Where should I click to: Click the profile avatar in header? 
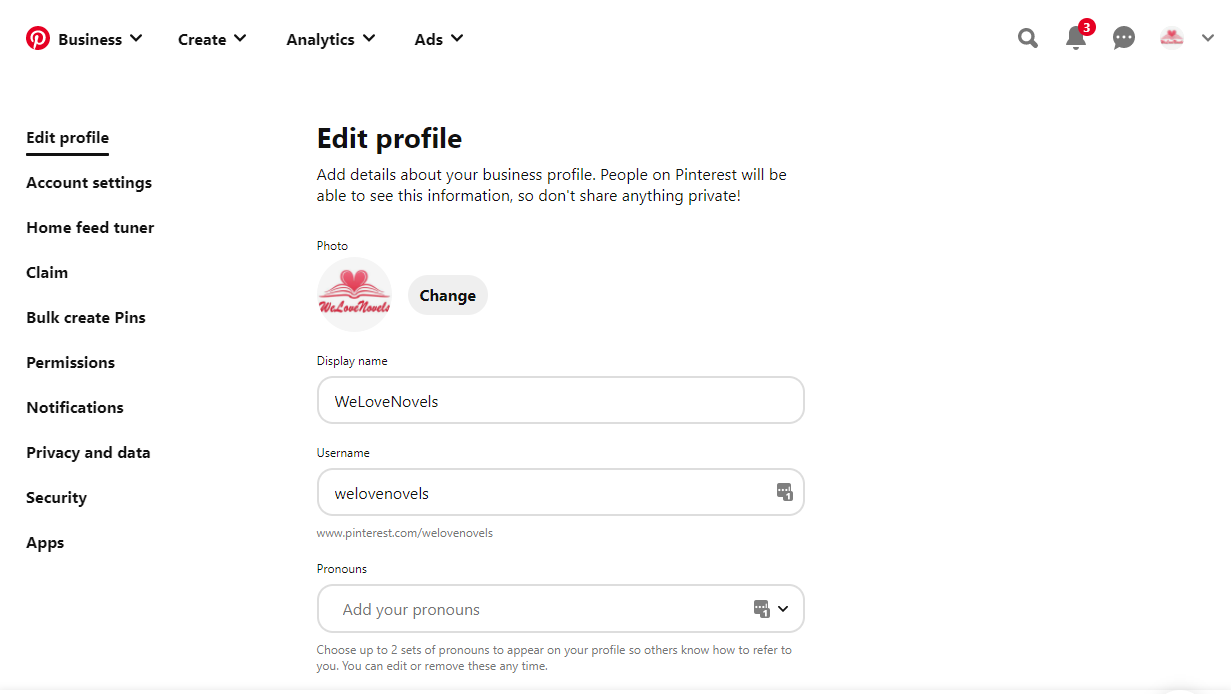[1172, 39]
